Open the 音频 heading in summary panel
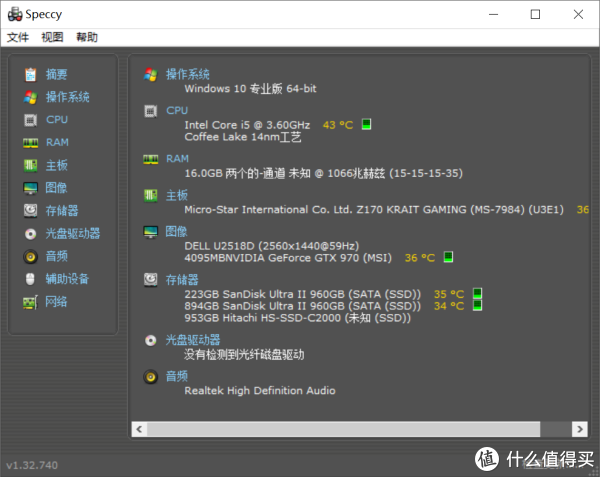This screenshot has height=477, width=600. [176, 376]
